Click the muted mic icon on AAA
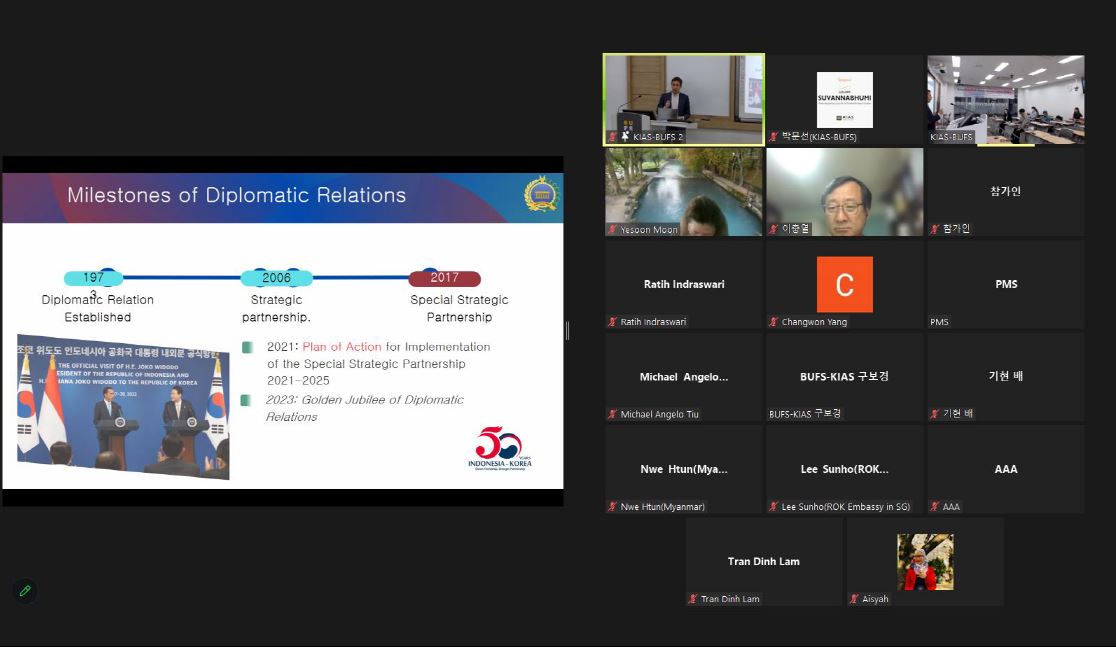Screen dimensions: 1116x647 pyautogui.click(x=935, y=507)
